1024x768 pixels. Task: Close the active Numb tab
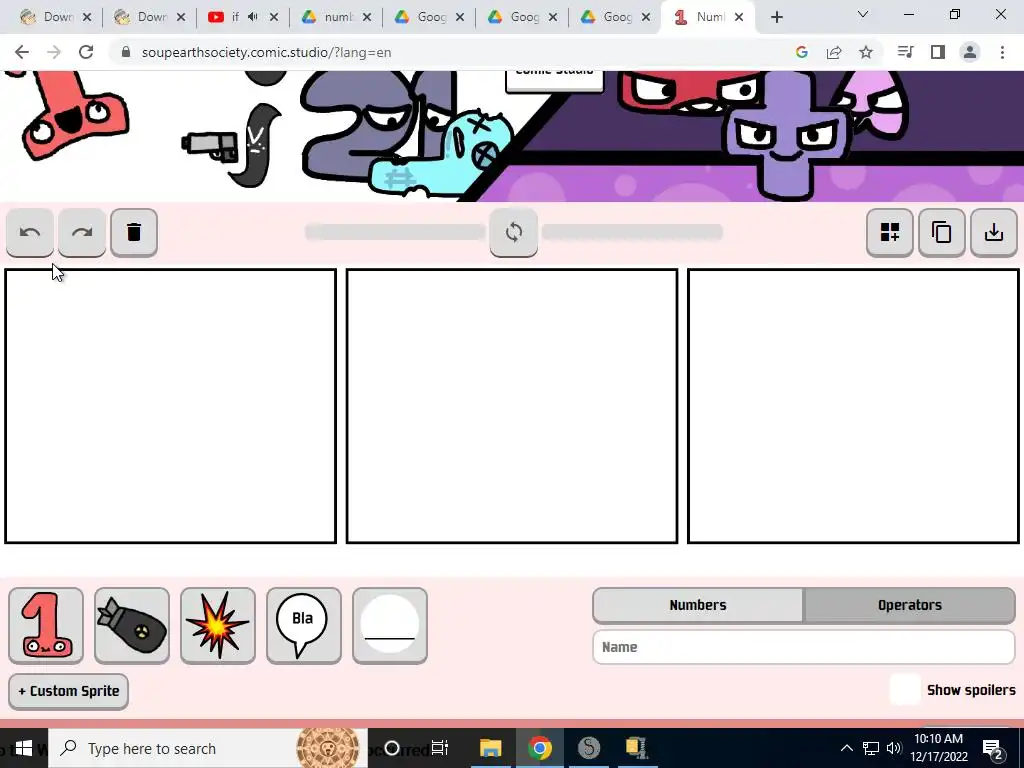pyautogui.click(x=739, y=18)
